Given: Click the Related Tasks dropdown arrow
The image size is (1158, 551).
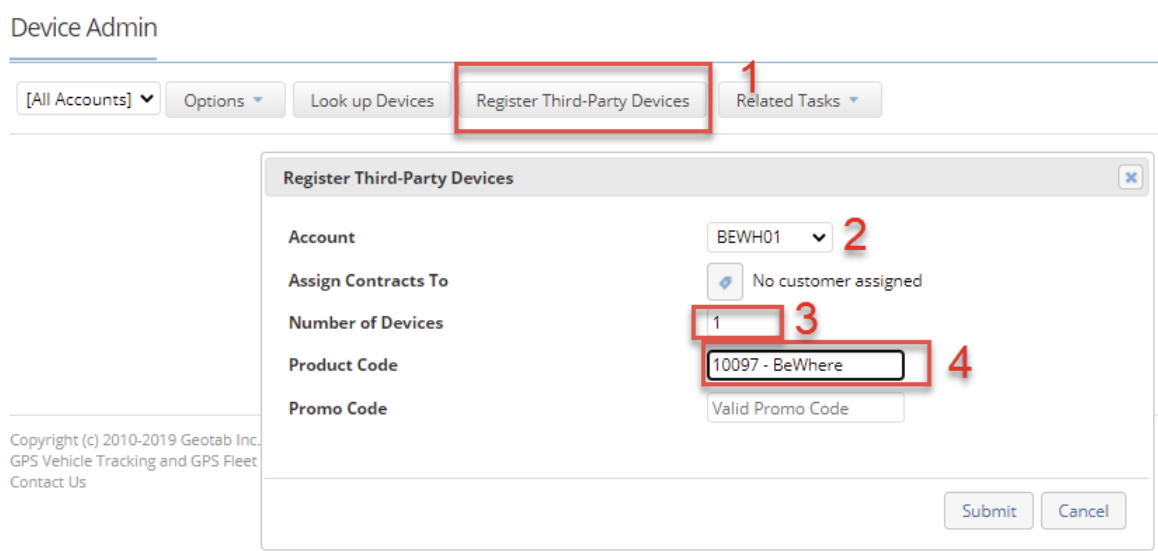Looking at the screenshot, I should tap(854, 100).
